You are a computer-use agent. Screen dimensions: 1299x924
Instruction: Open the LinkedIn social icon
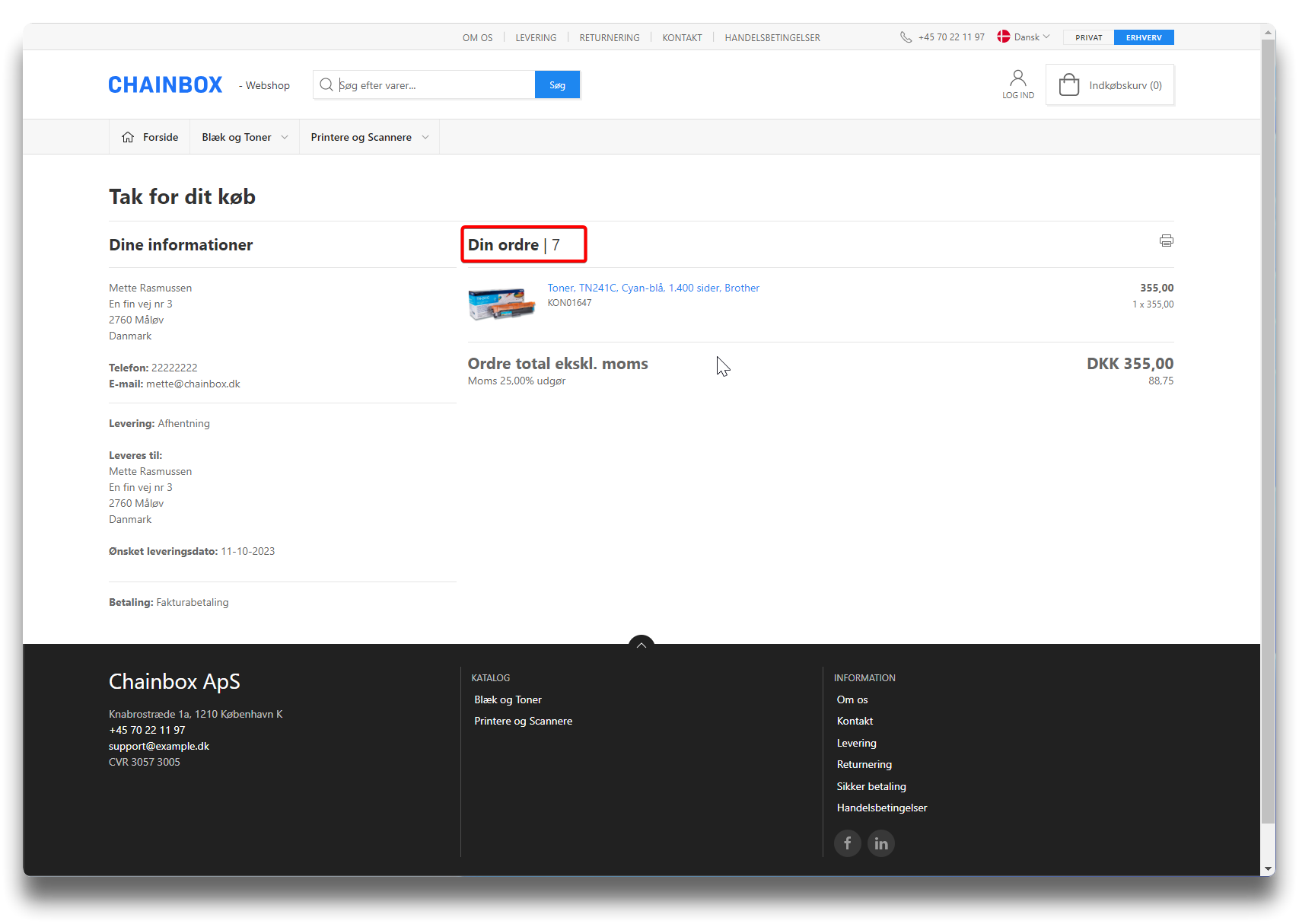coord(880,843)
